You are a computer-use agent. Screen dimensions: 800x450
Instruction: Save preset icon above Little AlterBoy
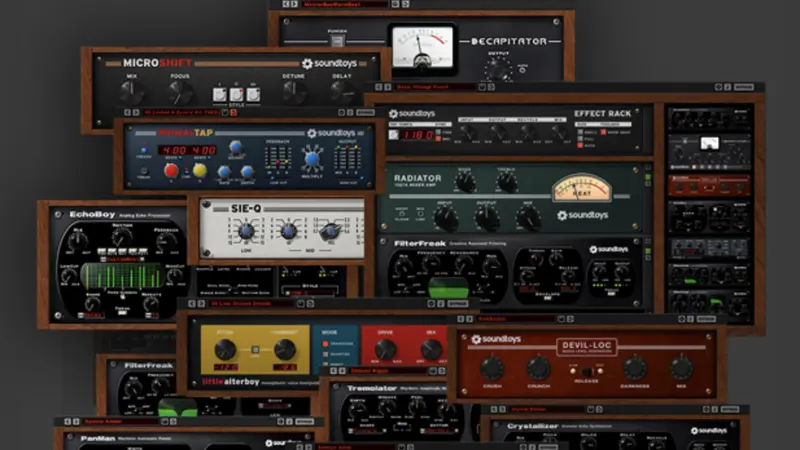[301, 304]
